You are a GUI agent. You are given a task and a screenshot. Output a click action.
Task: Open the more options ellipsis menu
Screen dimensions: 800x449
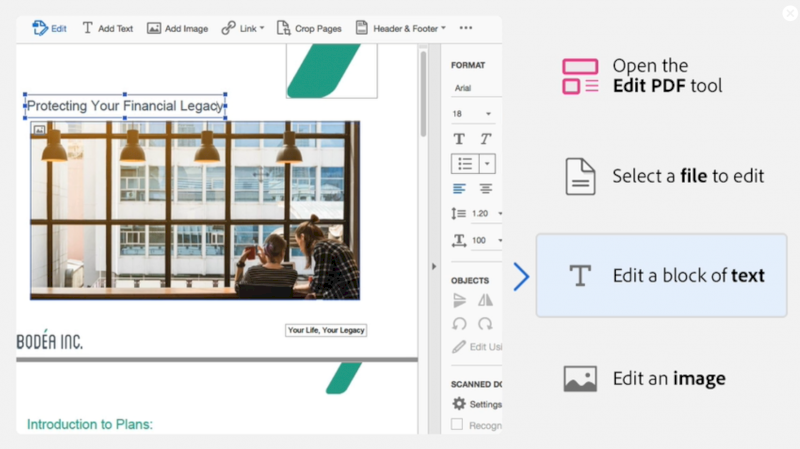pyautogui.click(x=466, y=28)
